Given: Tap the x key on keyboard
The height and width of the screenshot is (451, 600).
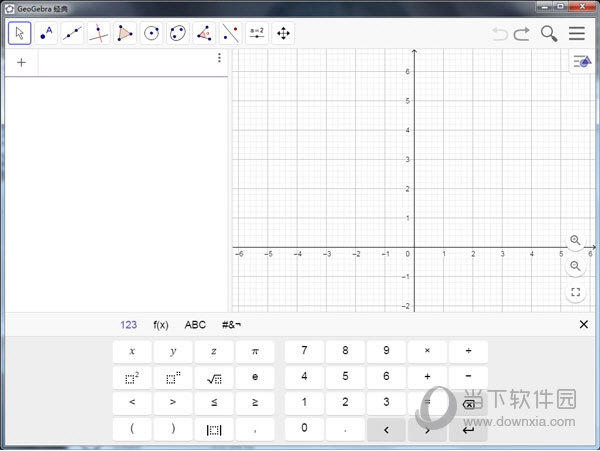Looking at the screenshot, I should pos(132,351).
